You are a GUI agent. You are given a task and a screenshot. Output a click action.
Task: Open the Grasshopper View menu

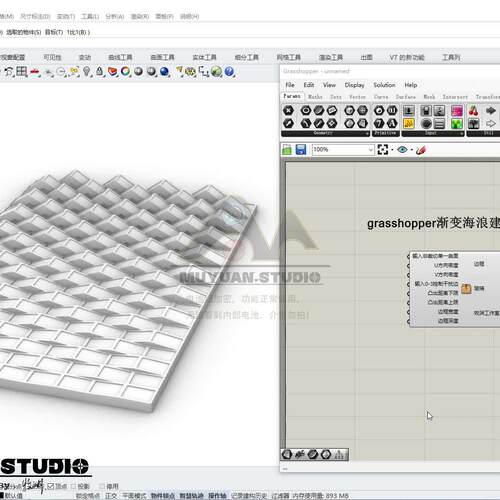click(x=329, y=85)
